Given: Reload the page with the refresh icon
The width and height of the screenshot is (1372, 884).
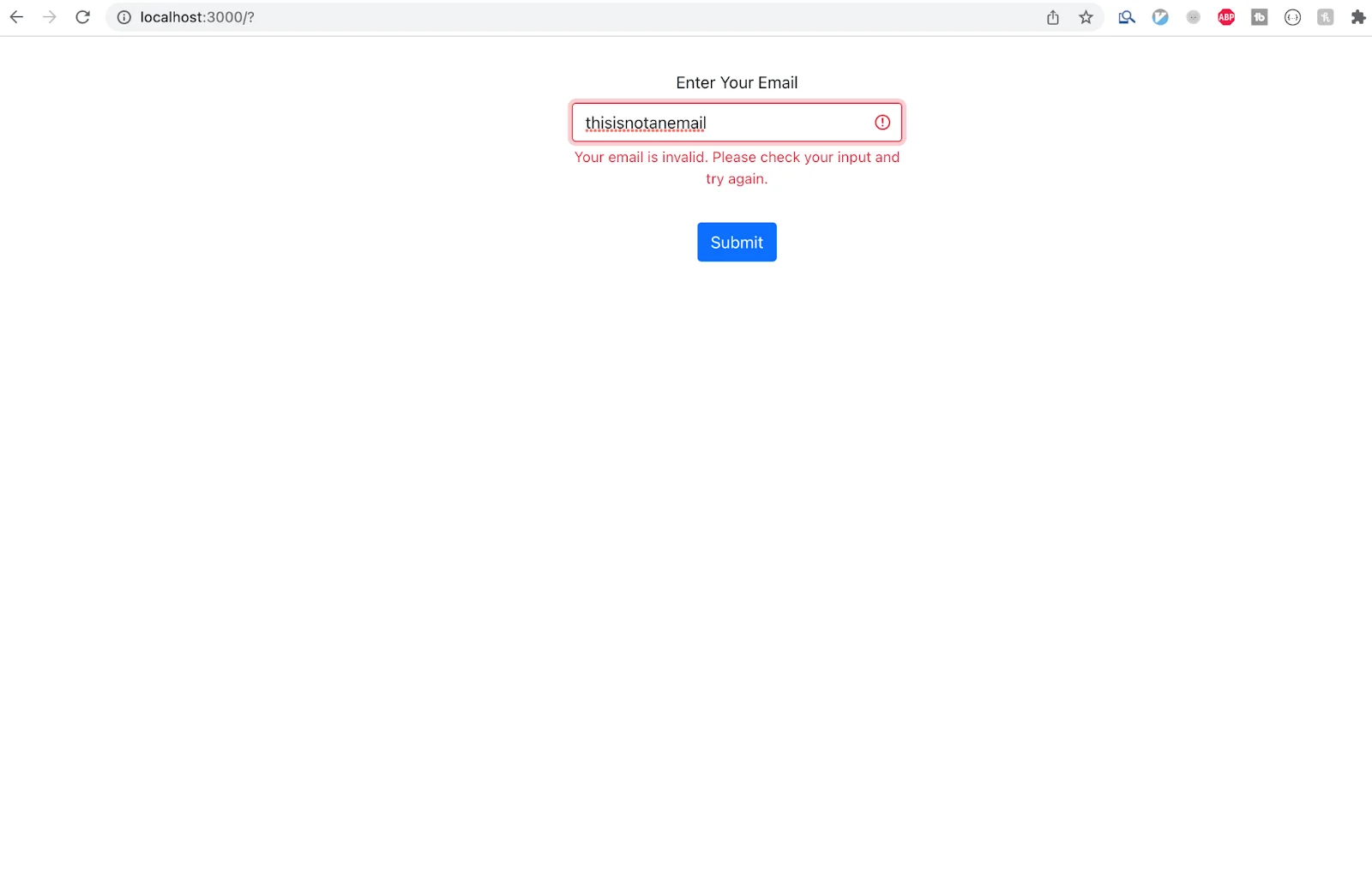Looking at the screenshot, I should click(82, 16).
